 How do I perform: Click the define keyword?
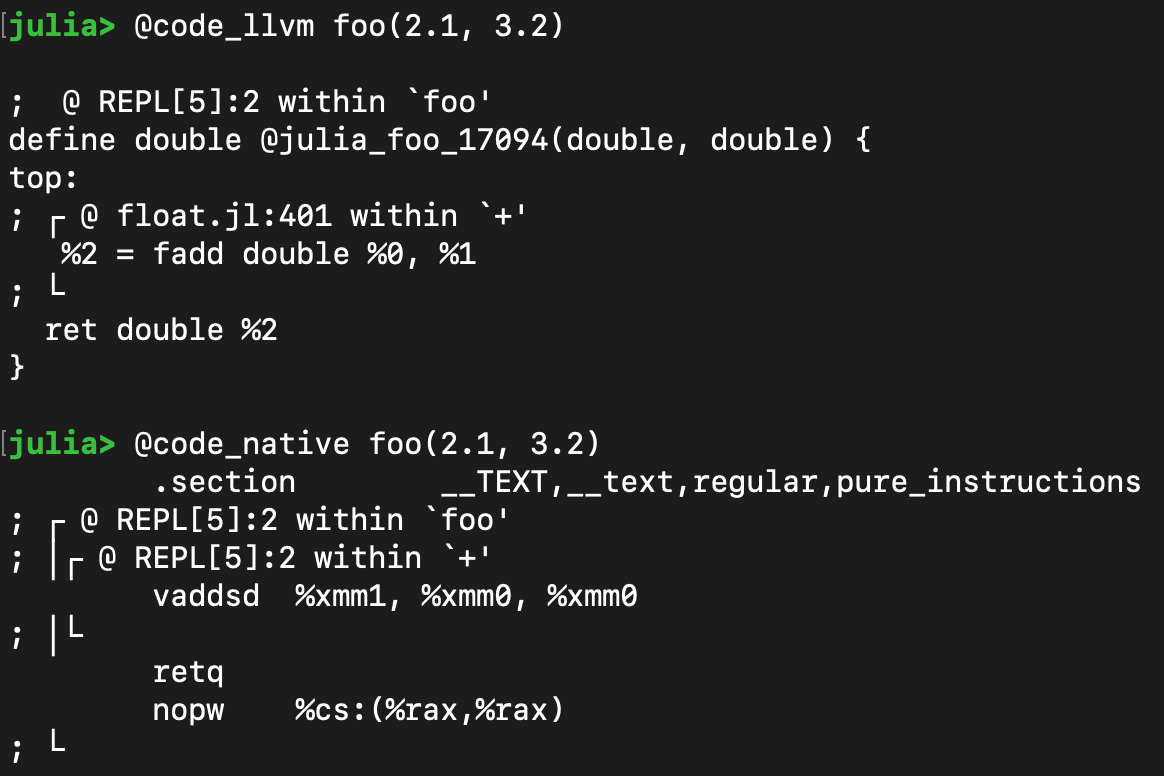(x=62, y=140)
